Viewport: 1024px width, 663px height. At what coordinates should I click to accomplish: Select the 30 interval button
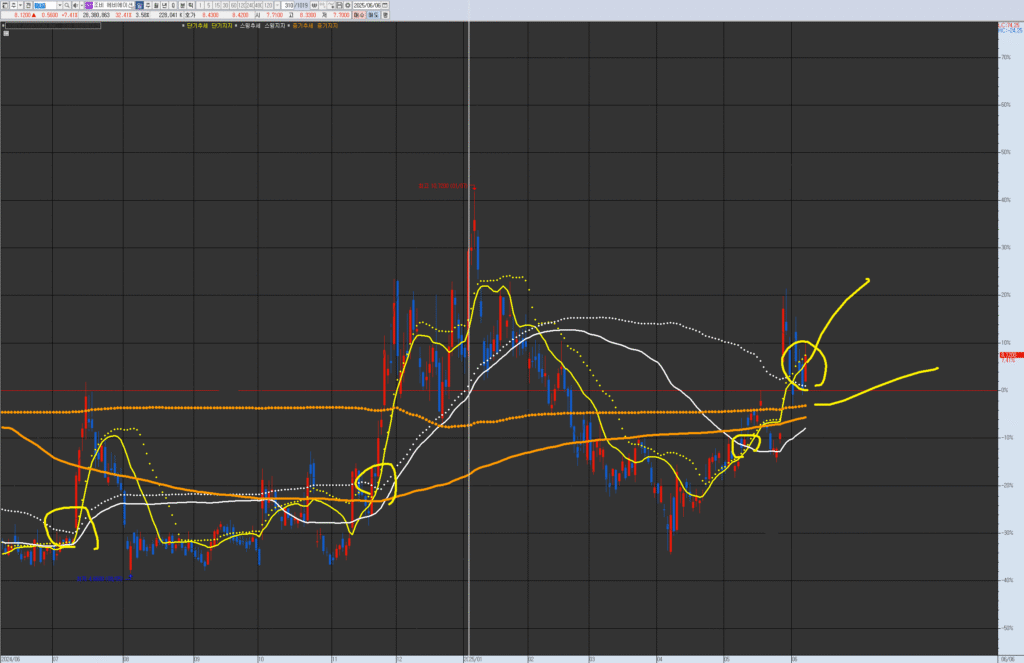click(x=225, y=5)
